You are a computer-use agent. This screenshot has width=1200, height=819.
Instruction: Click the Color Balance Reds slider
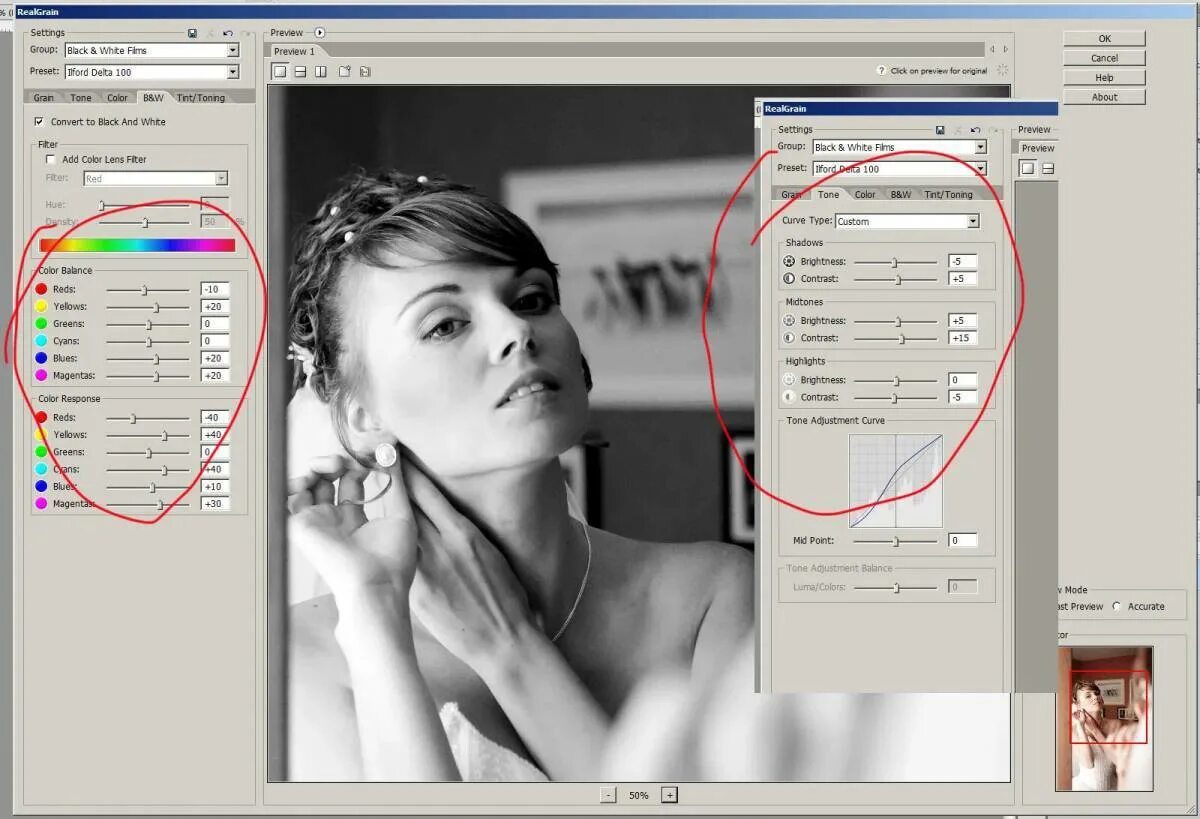[147, 290]
